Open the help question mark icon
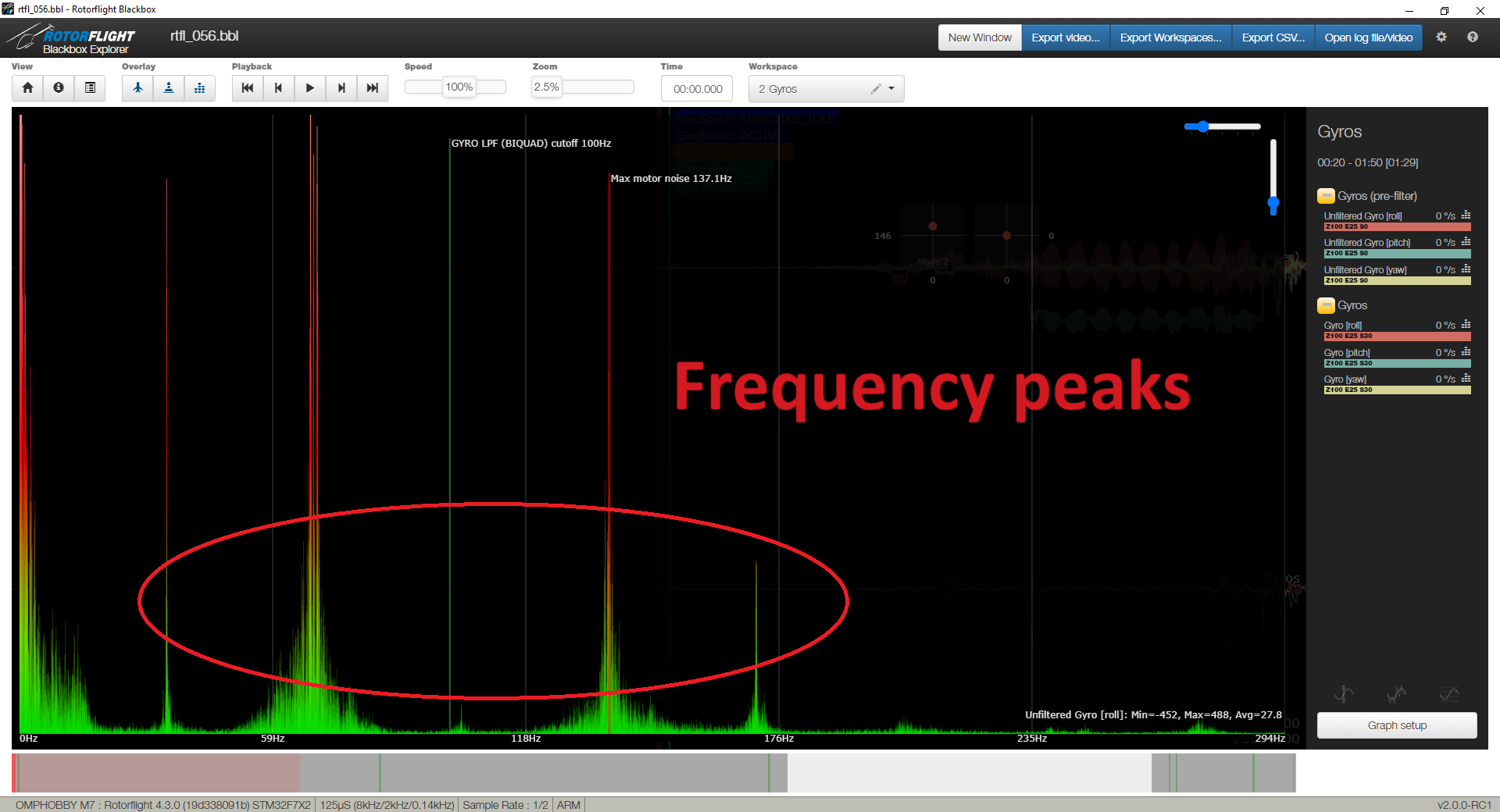The image size is (1500, 812). coord(1473,37)
